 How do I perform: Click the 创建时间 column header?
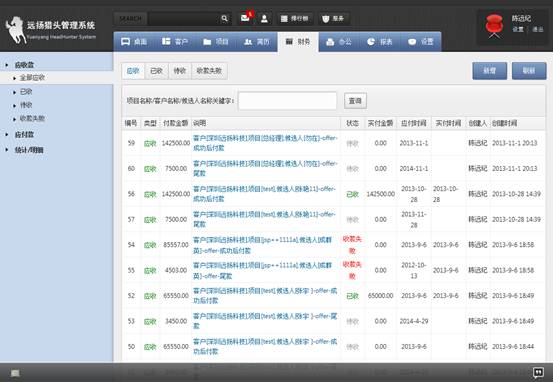[x=504, y=123]
